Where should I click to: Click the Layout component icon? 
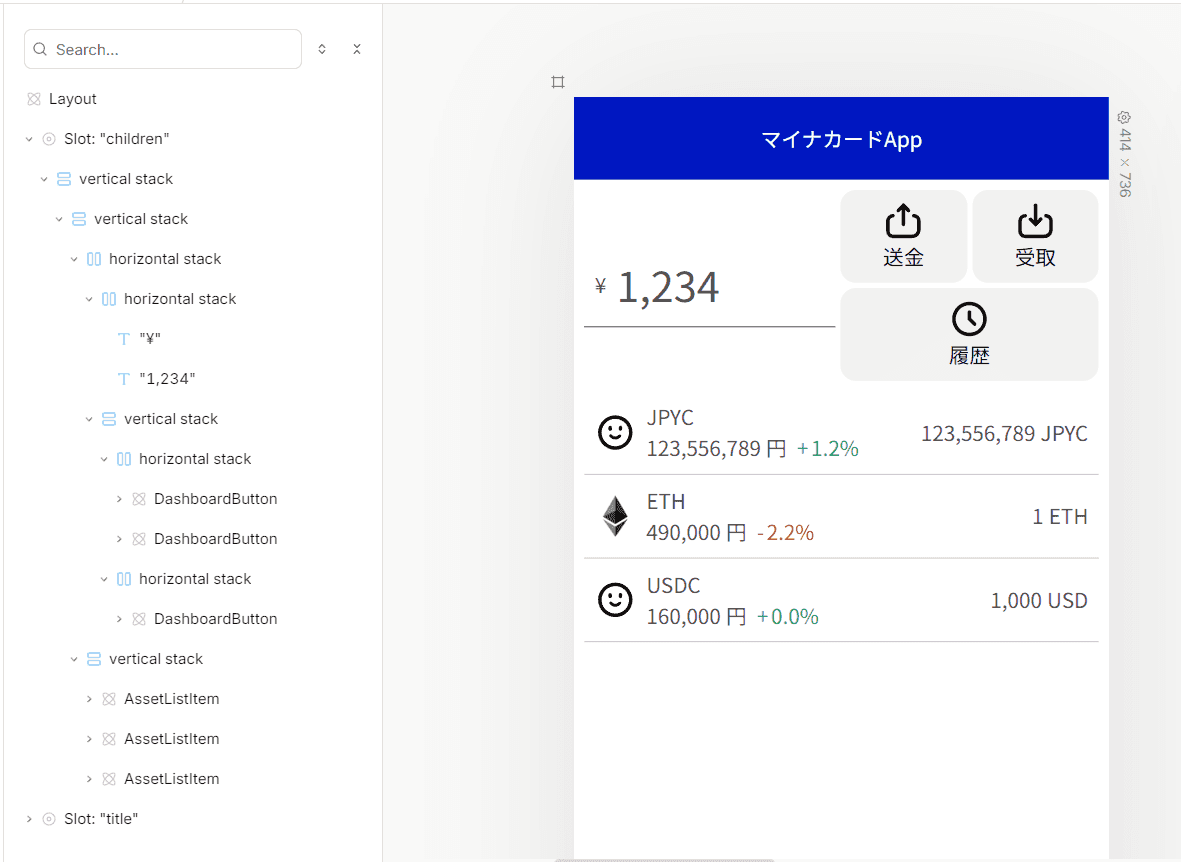click(x=34, y=99)
